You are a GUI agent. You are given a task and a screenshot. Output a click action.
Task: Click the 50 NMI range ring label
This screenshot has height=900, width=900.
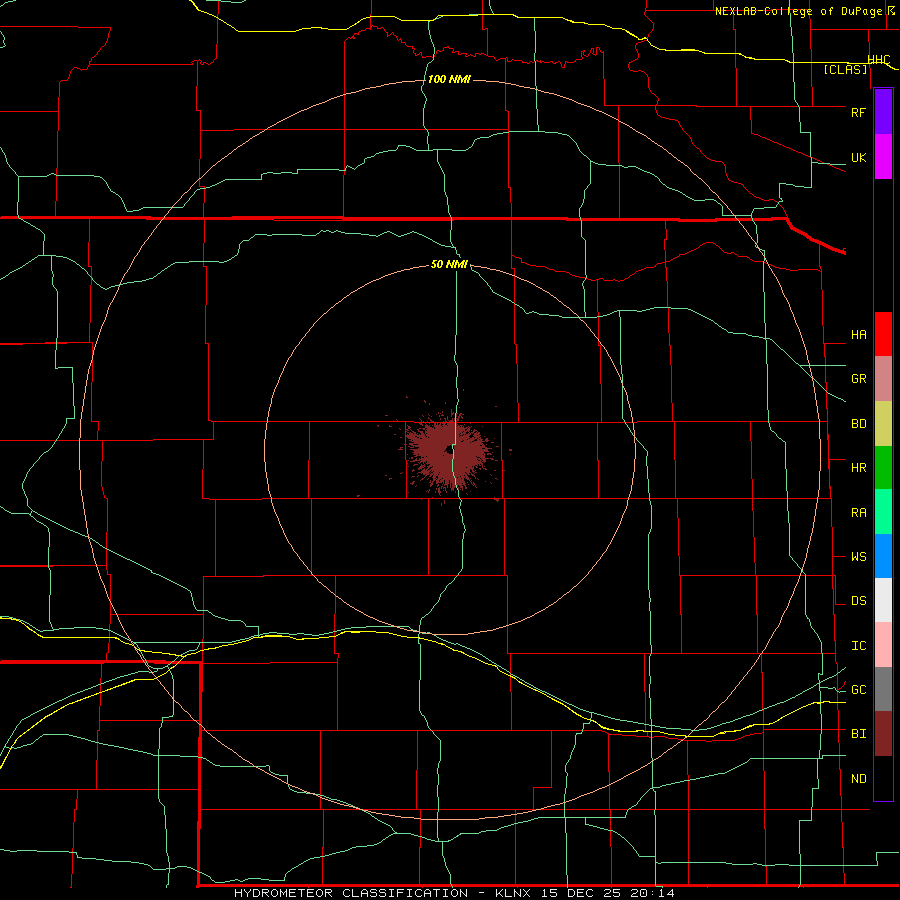[x=449, y=264]
